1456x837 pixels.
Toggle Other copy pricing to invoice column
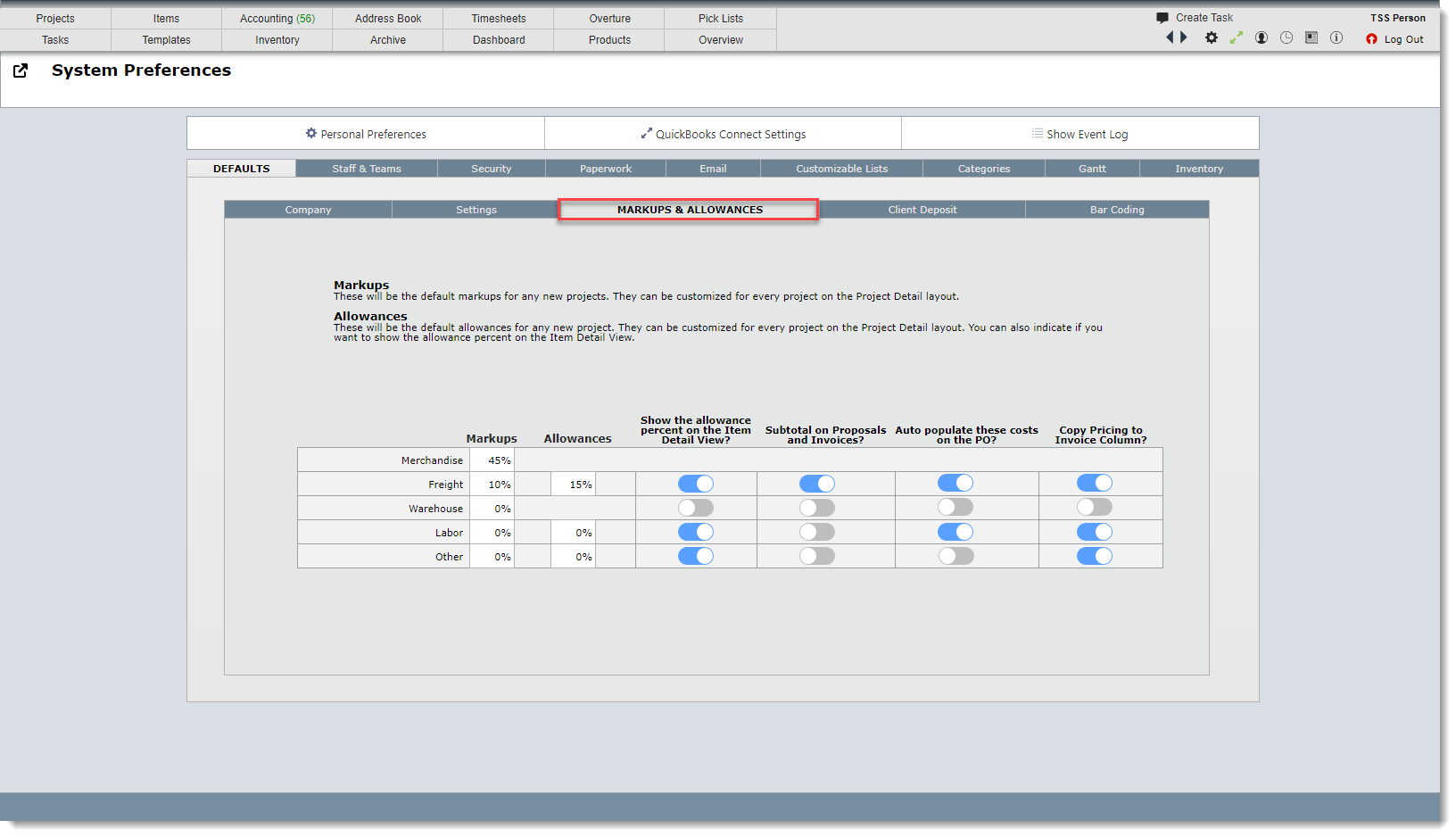pyautogui.click(x=1095, y=556)
